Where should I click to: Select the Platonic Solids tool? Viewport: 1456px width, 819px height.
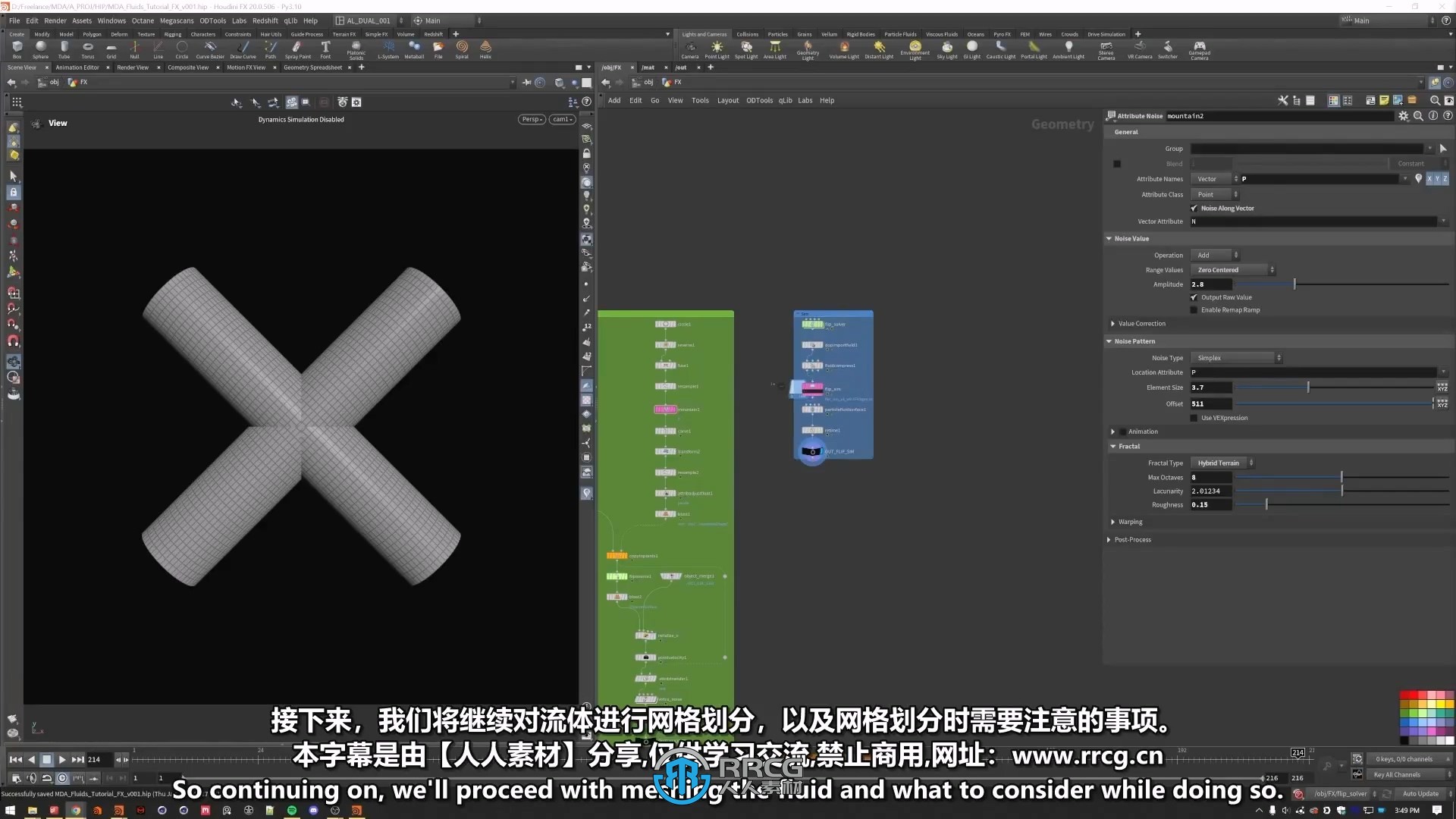click(x=356, y=50)
